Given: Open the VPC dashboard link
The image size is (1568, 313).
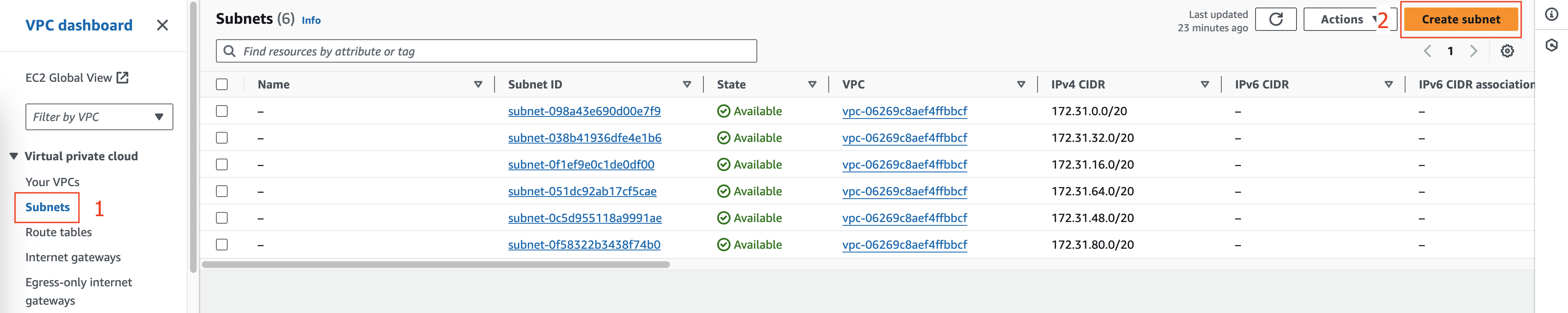Looking at the screenshot, I should click(x=79, y=25).
